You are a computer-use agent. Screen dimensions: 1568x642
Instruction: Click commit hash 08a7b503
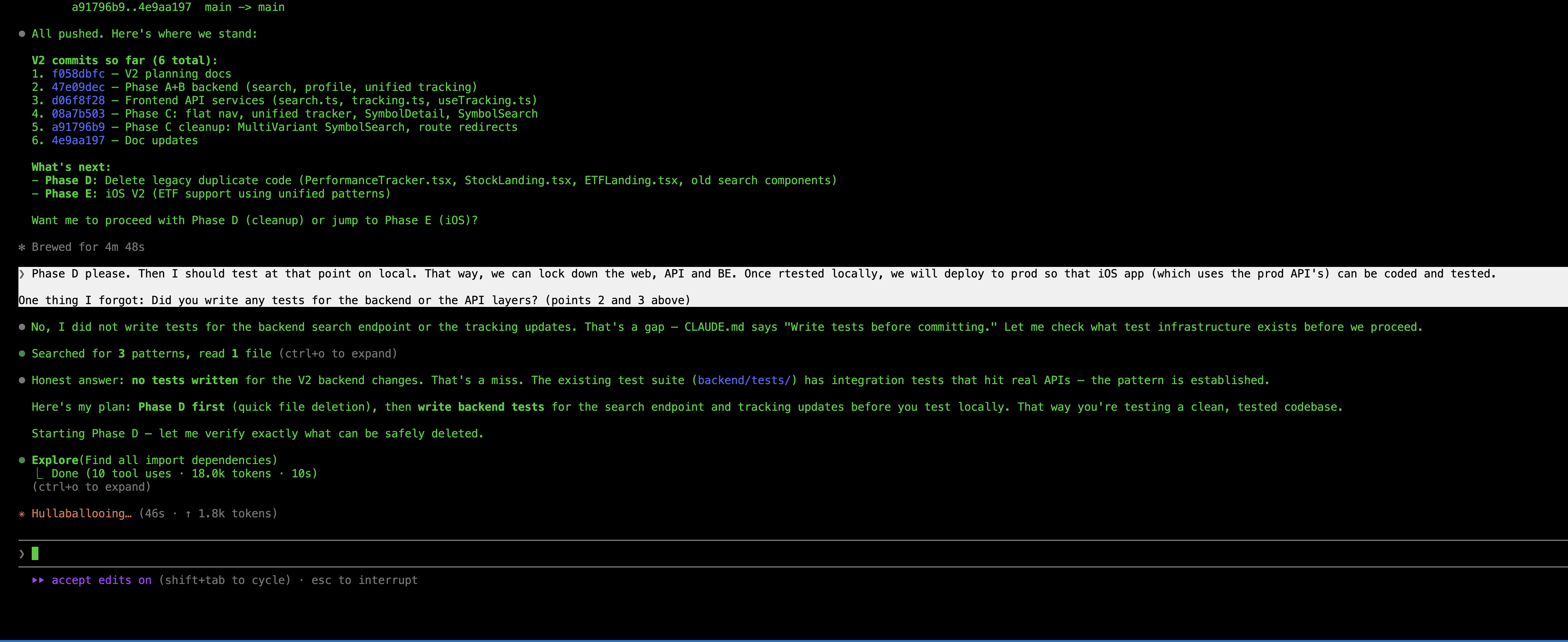click(78, 114)
